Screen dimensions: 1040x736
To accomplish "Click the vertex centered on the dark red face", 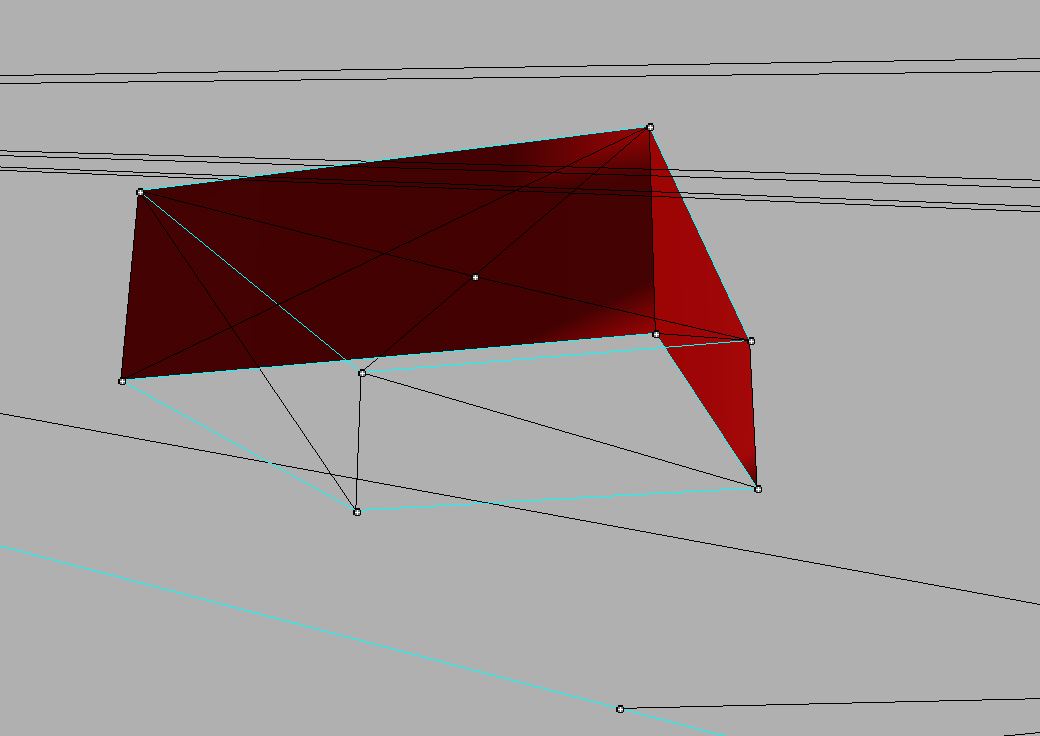I will pyautogui.click(x=475, y=277).
